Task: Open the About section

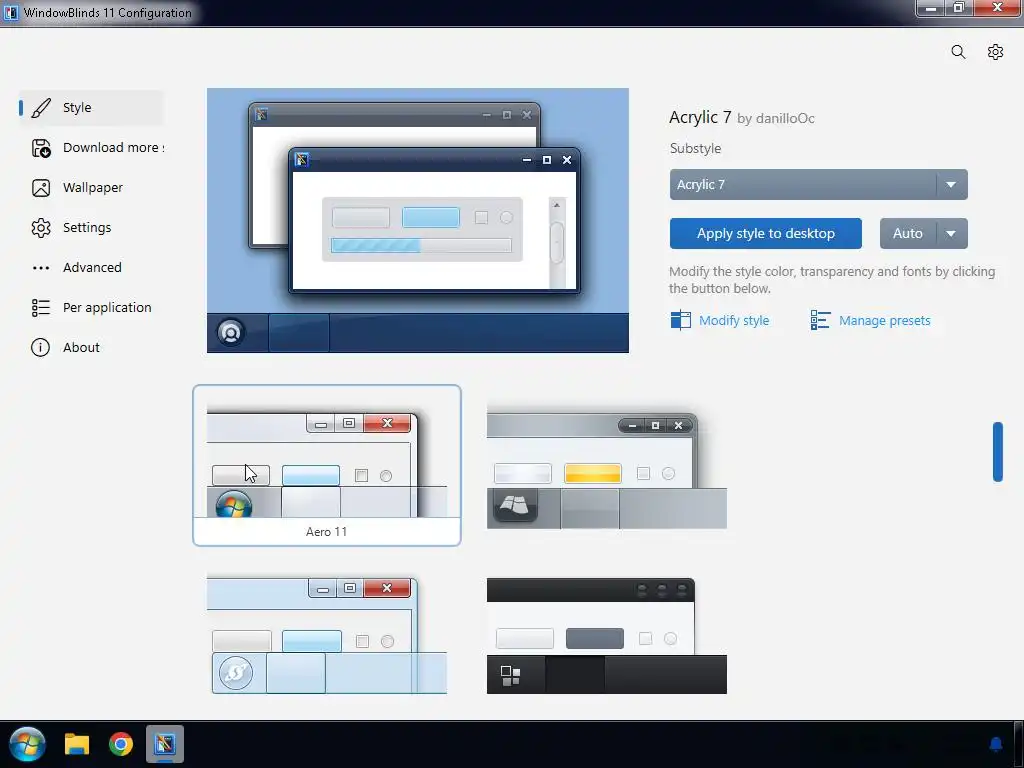Action: click(x=91, y=347)
